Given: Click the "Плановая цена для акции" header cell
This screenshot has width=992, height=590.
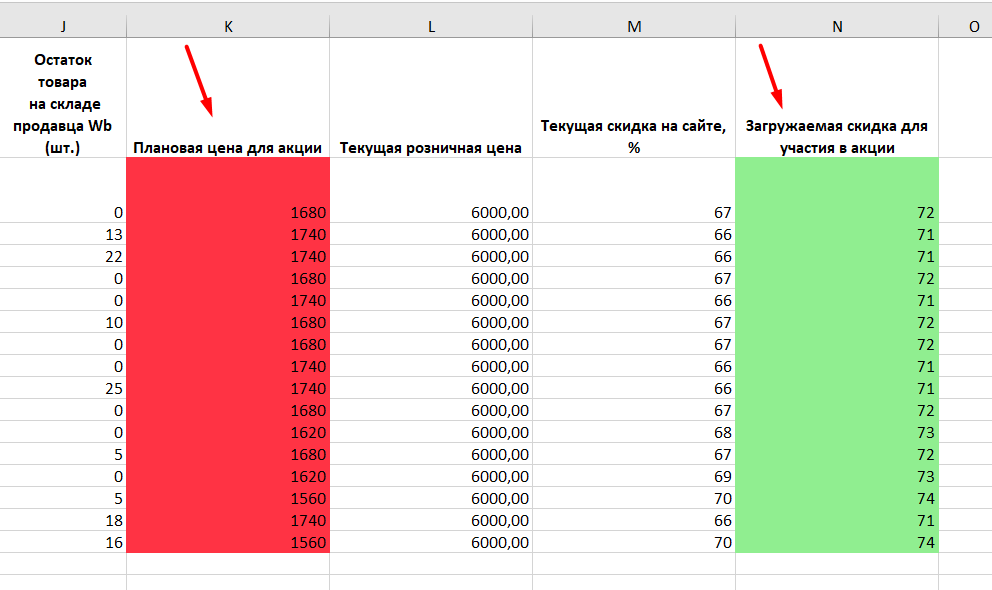Looking at the screenshot, I should click(228, 148).
